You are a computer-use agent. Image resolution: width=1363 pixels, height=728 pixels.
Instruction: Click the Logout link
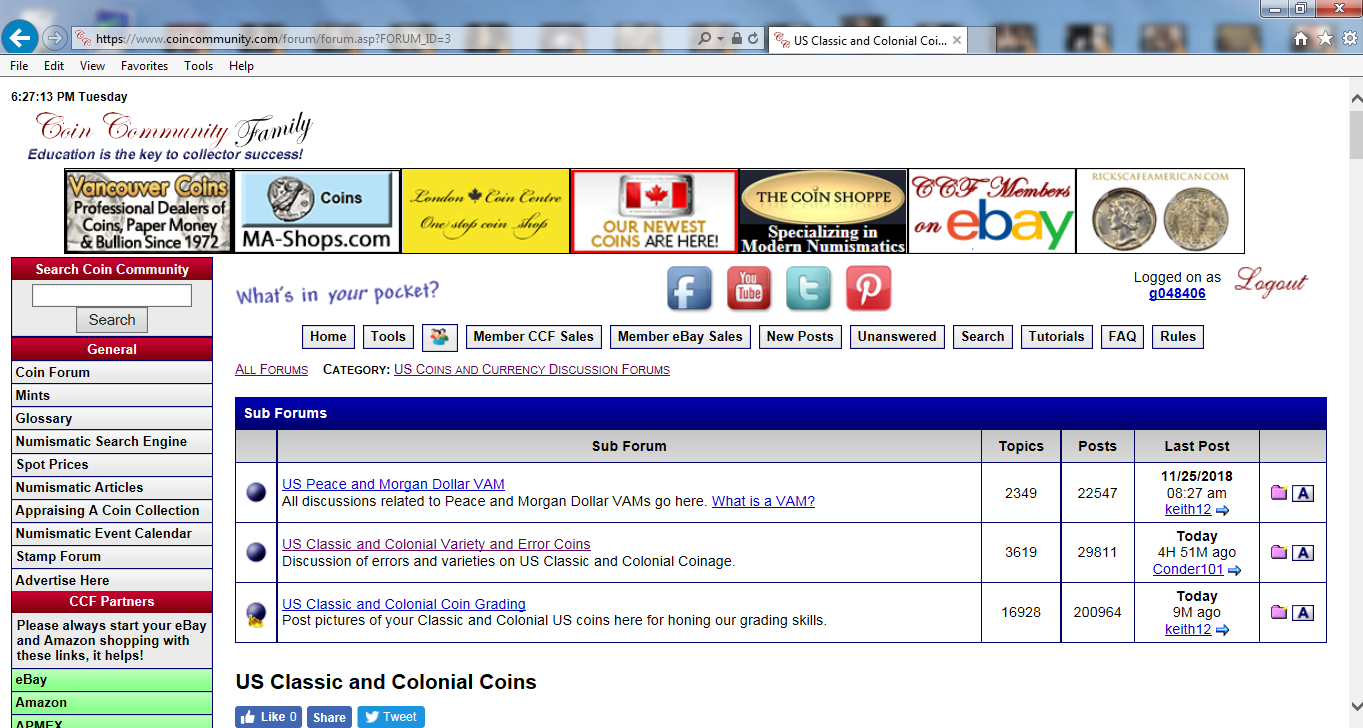[1270, 283]
